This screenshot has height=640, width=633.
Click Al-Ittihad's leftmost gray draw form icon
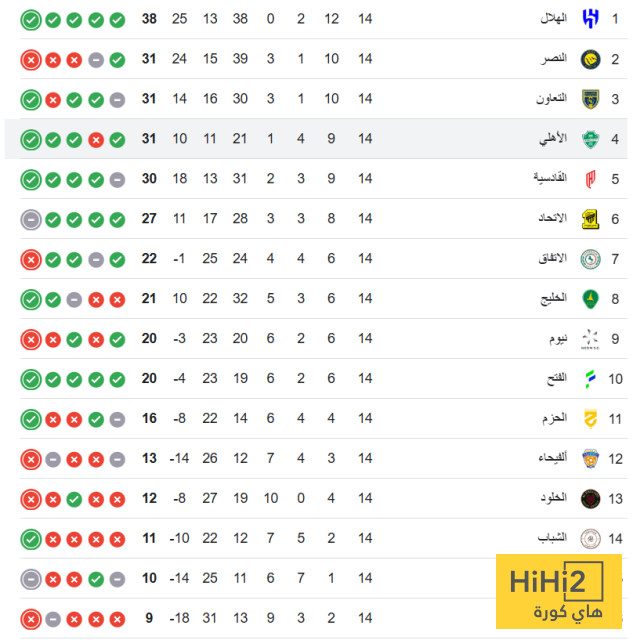pos(30,219)
